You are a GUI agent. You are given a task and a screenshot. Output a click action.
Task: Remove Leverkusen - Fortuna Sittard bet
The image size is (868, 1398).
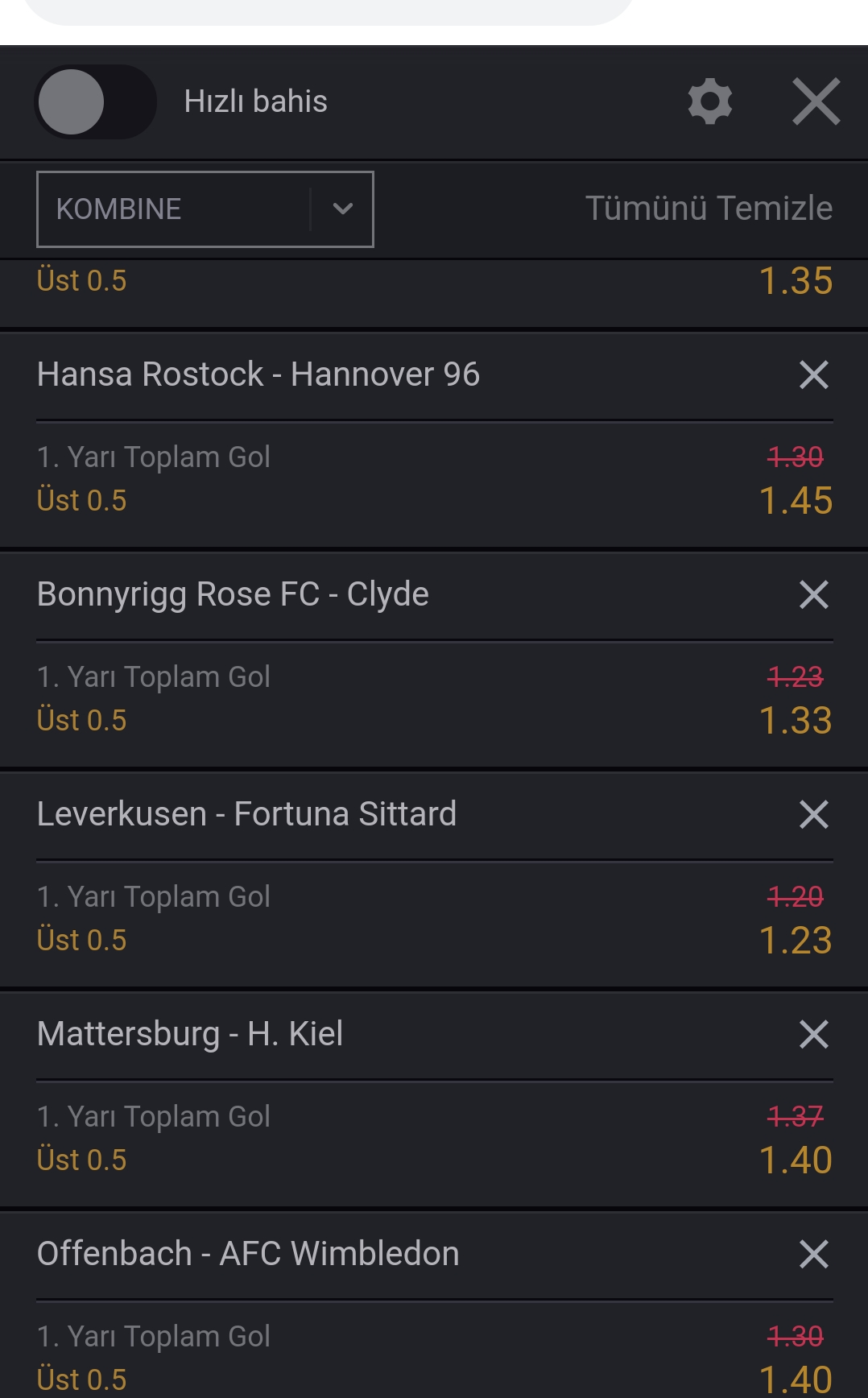[814, 814]
